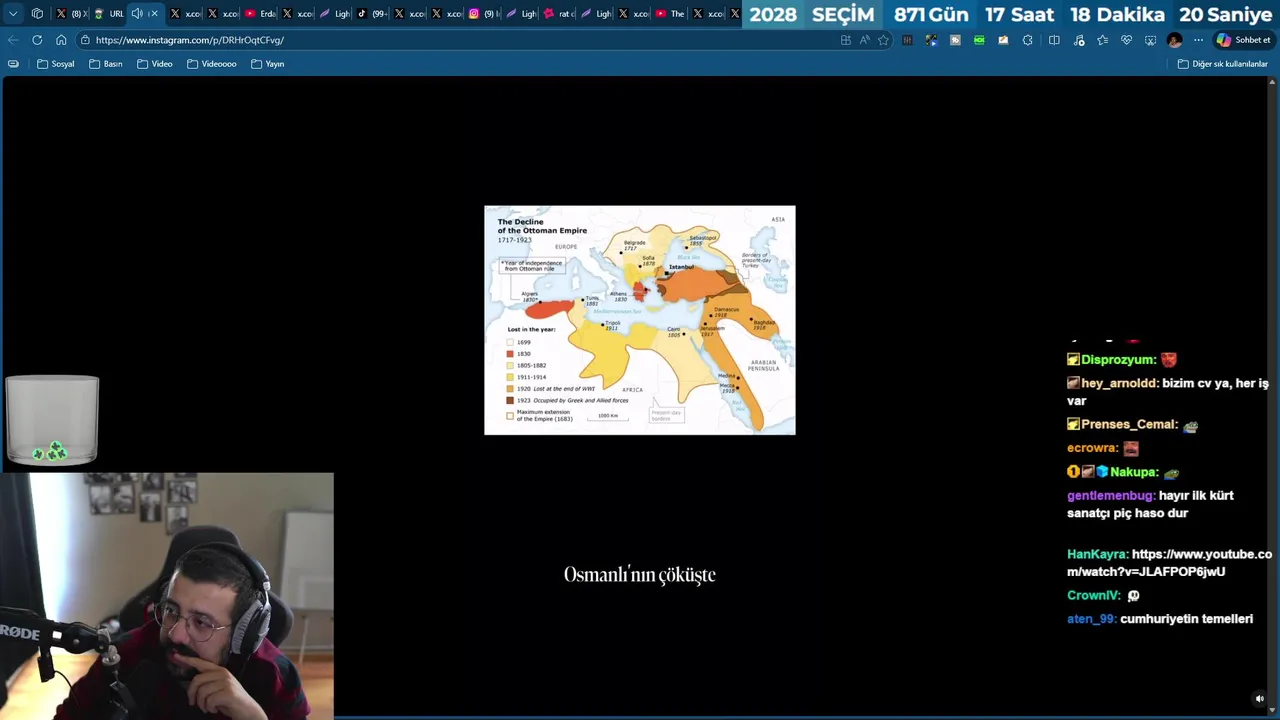Screen dimensions: 1280x720
Task: Click the username Disprozyum in chat
Action: click(1118, 360)
